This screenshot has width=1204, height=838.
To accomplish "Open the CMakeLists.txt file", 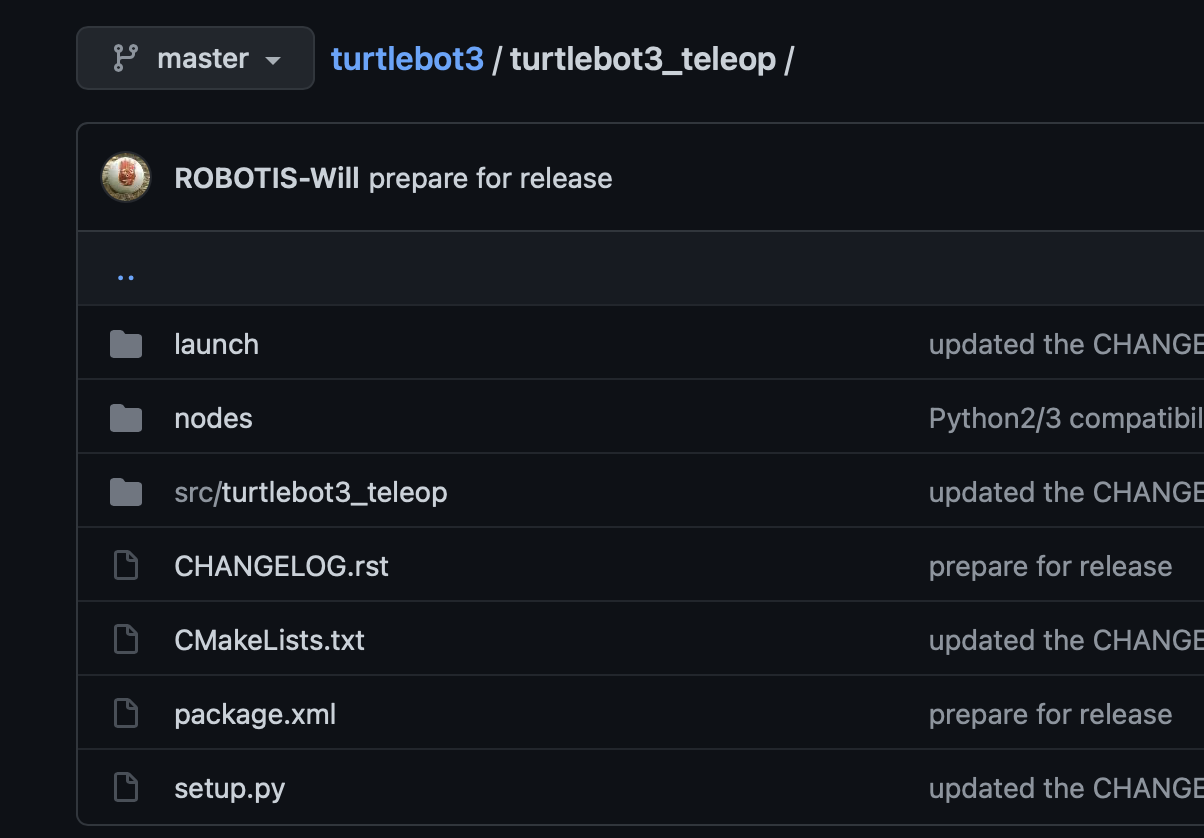I will [269, 640].
